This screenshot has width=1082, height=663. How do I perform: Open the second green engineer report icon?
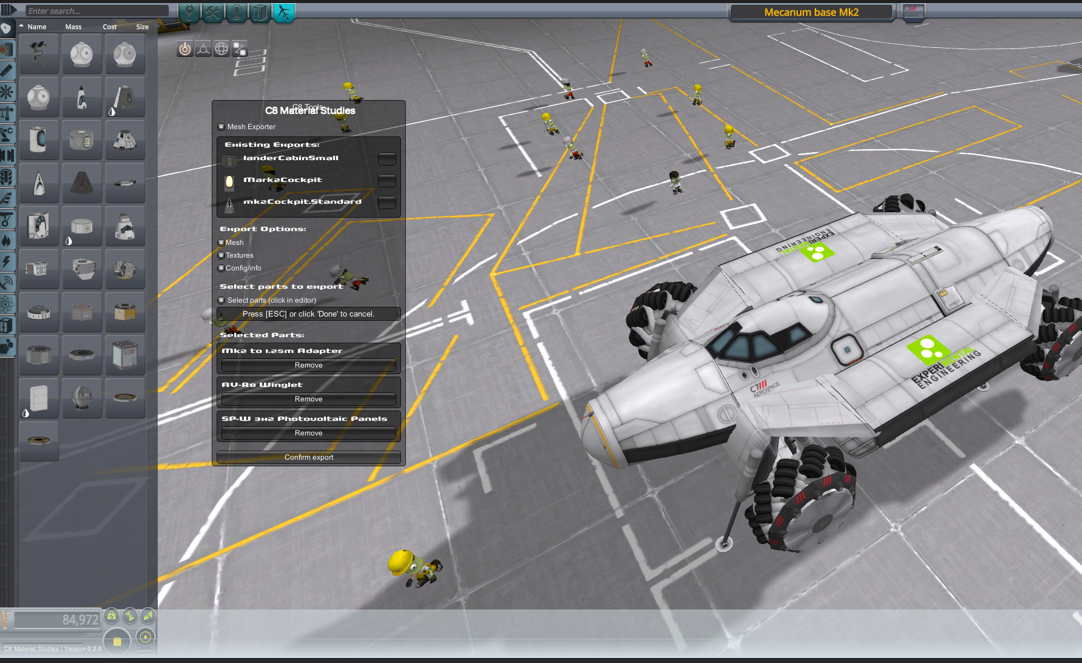click(130, 615)
